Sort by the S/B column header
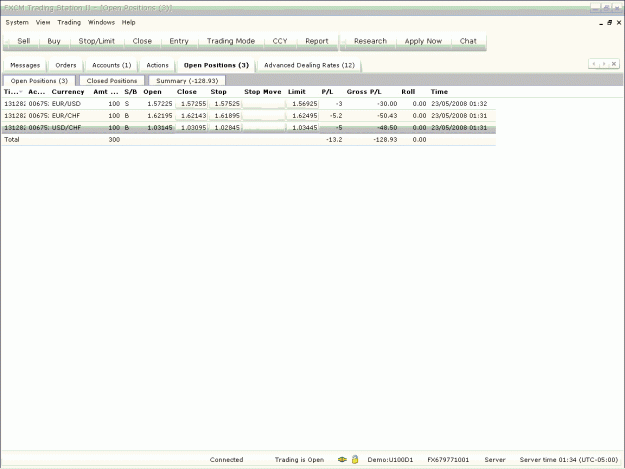This screenshot has width=625, height=469. 130,92
